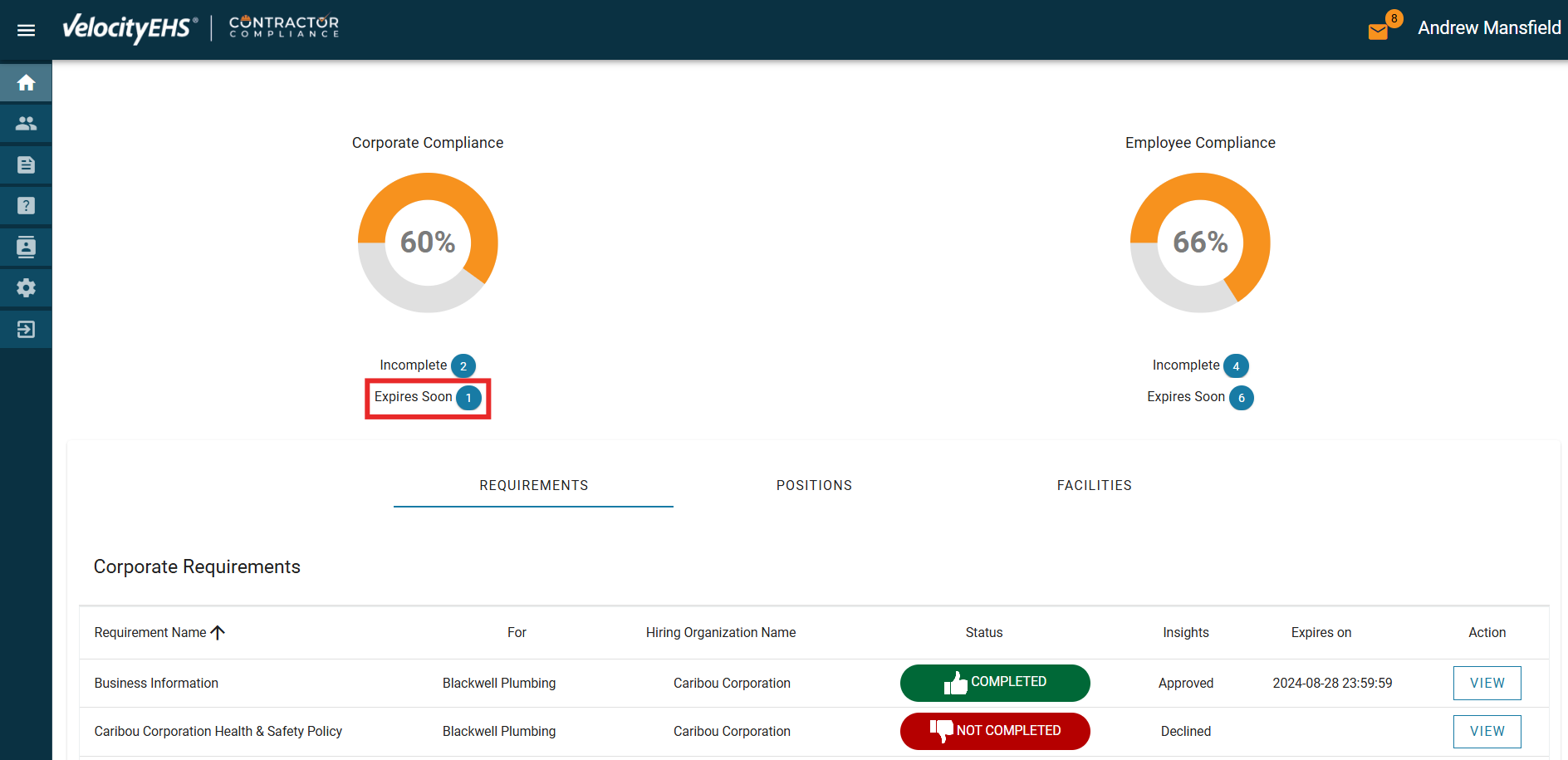Image resolution: width=1568 pixels, height=760 pixels.
Task: Switch to the Positions tab
Action: (814, 485)
